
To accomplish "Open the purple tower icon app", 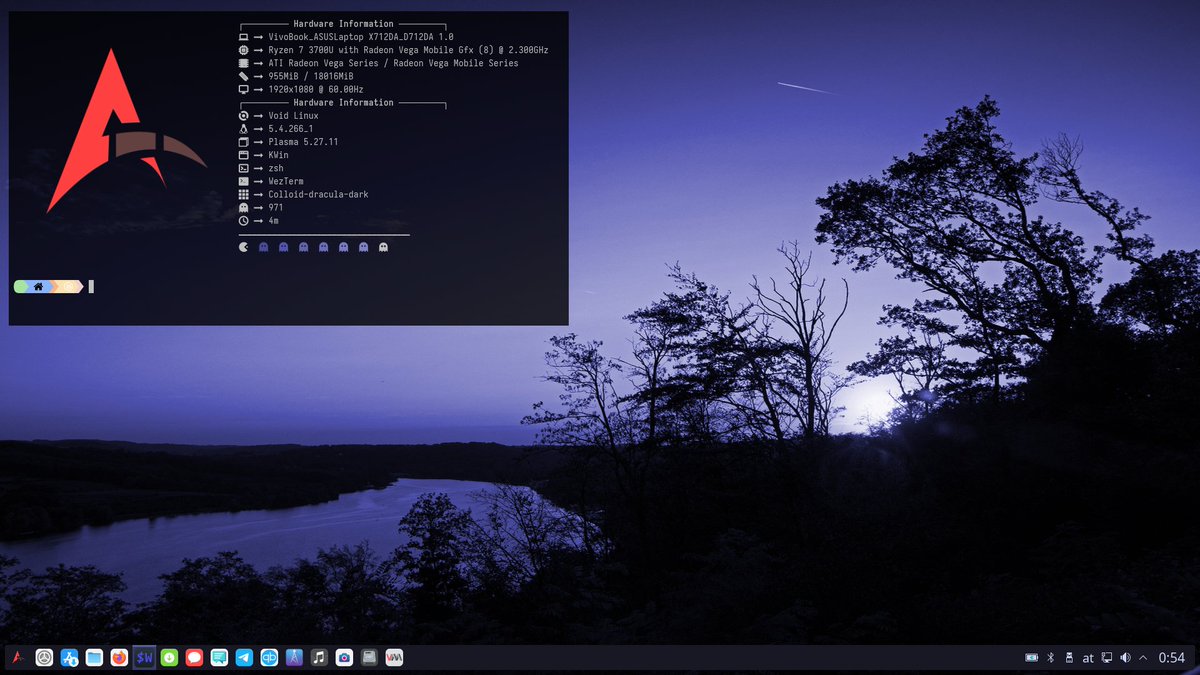I will pyautogui.click(x=294, y=657).
